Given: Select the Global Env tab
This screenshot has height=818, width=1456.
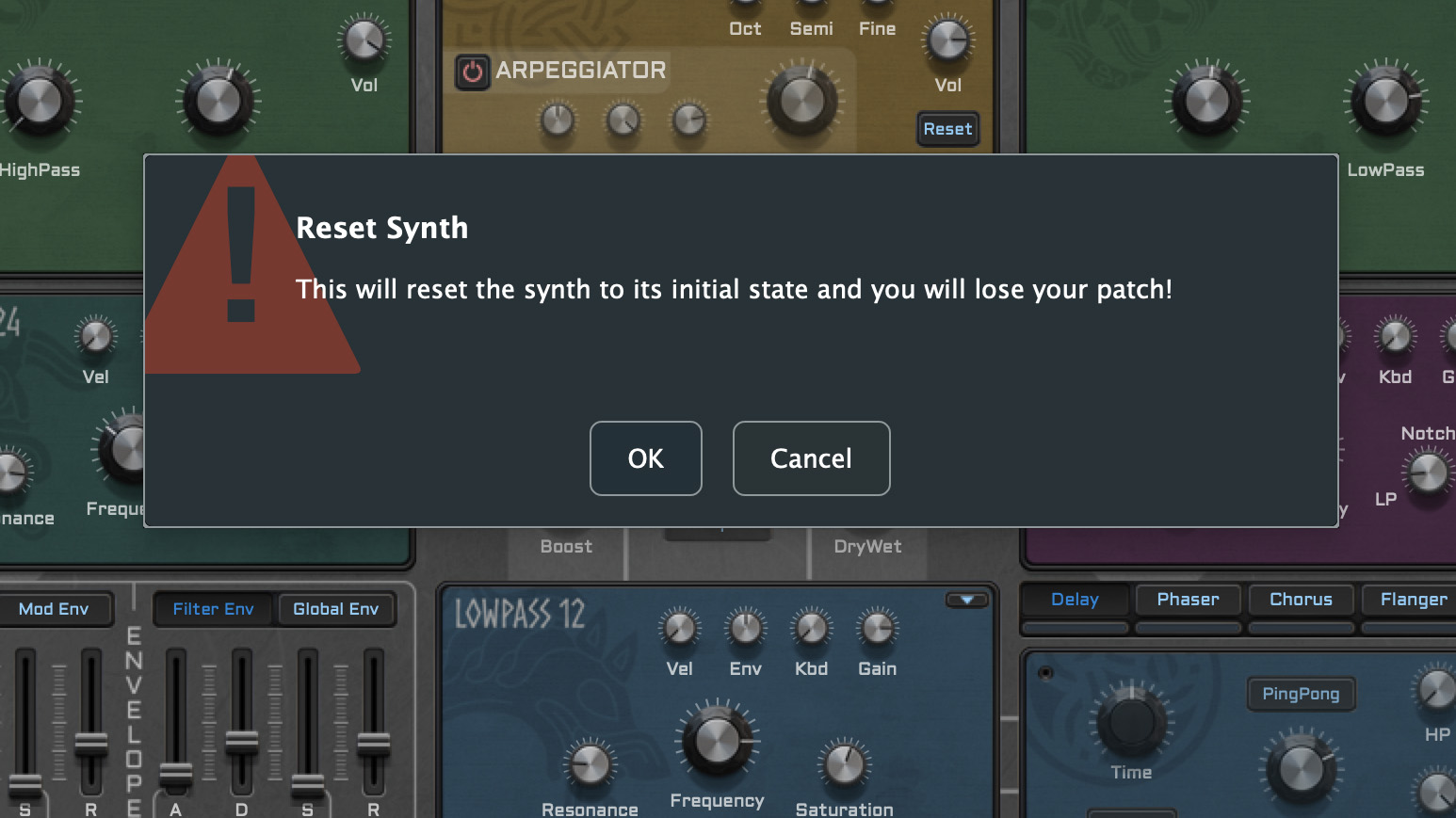Looking at the screenshot, I should coord(335,609).
